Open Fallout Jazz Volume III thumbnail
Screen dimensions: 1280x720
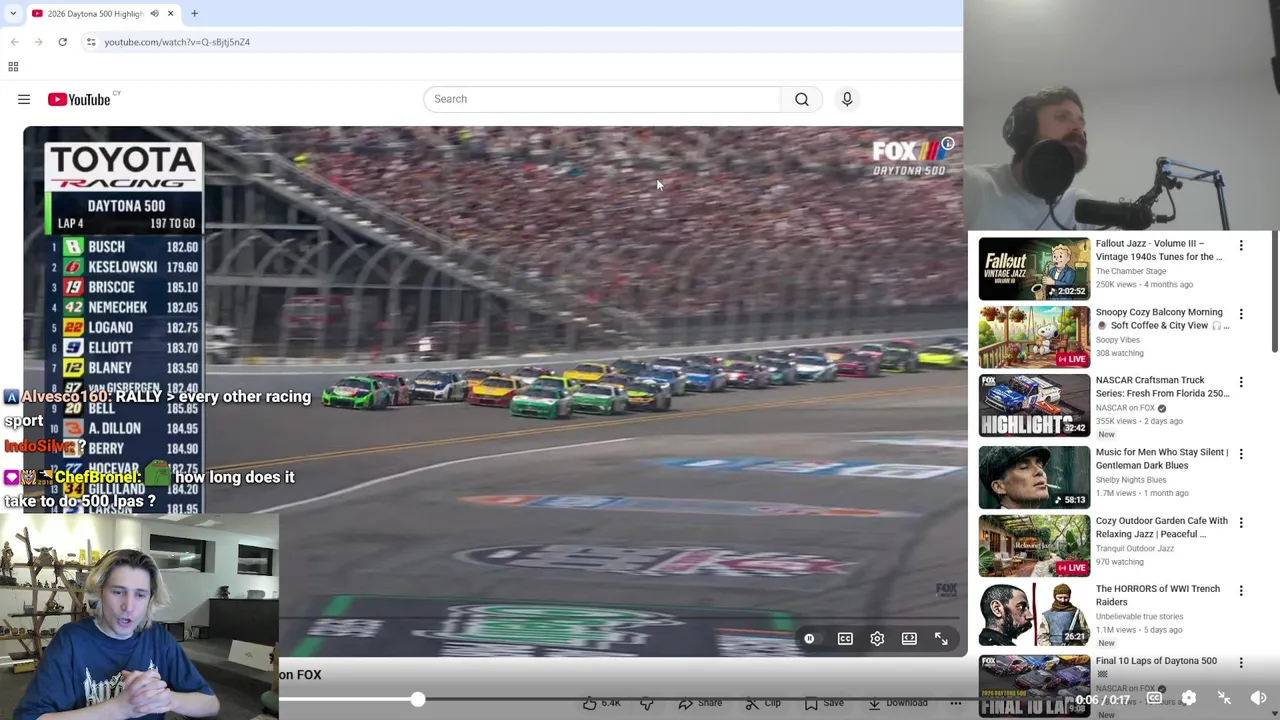[x=1034, y=268]
